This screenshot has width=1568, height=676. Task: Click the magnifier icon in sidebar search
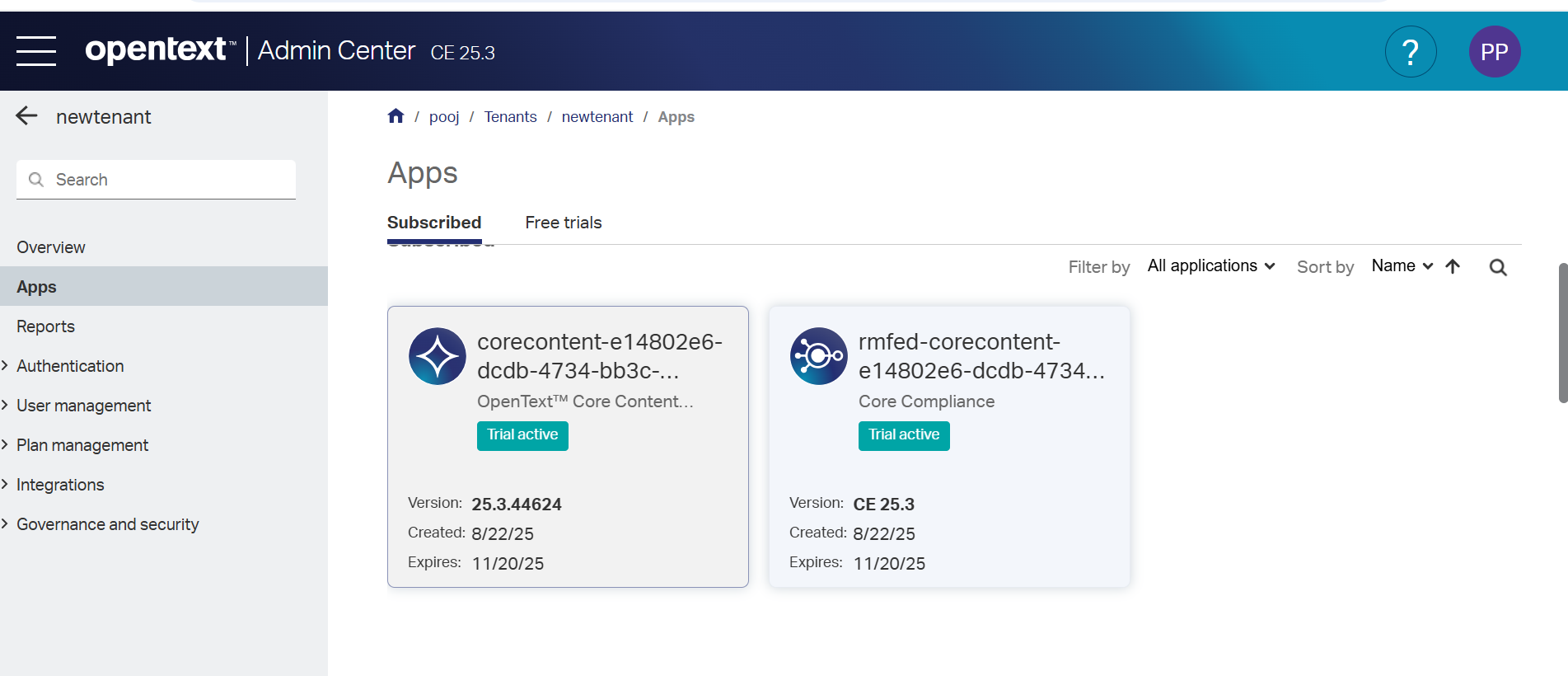[35, 180]
